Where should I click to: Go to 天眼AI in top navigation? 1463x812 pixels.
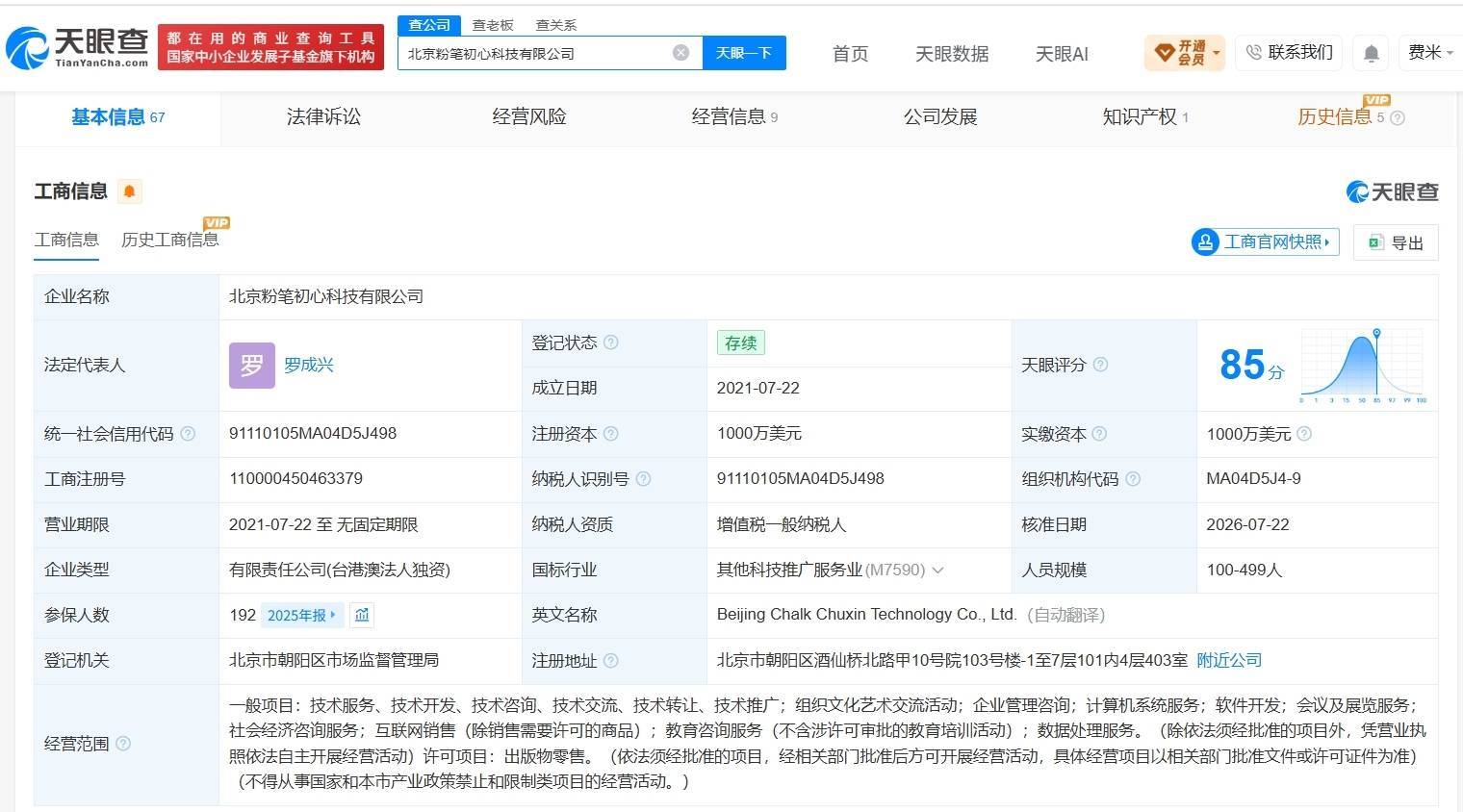pyautogui.click(x=1062, y=54)
